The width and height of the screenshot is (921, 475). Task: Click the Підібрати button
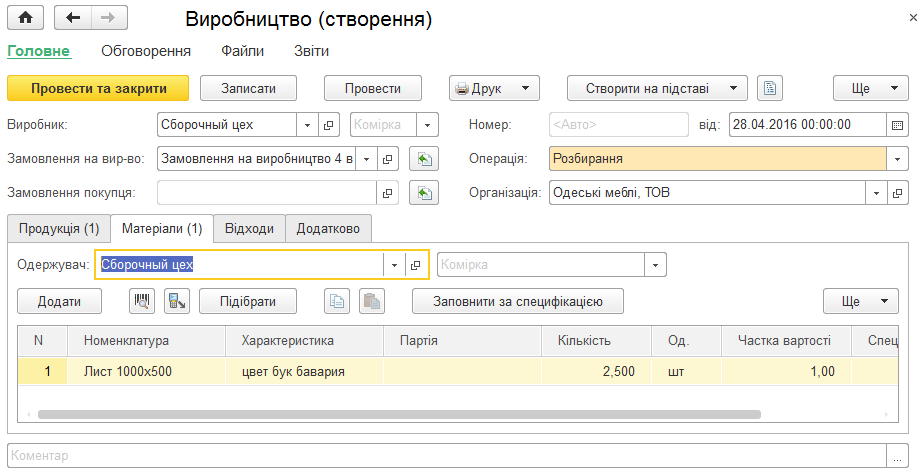[x=248, y=301]
